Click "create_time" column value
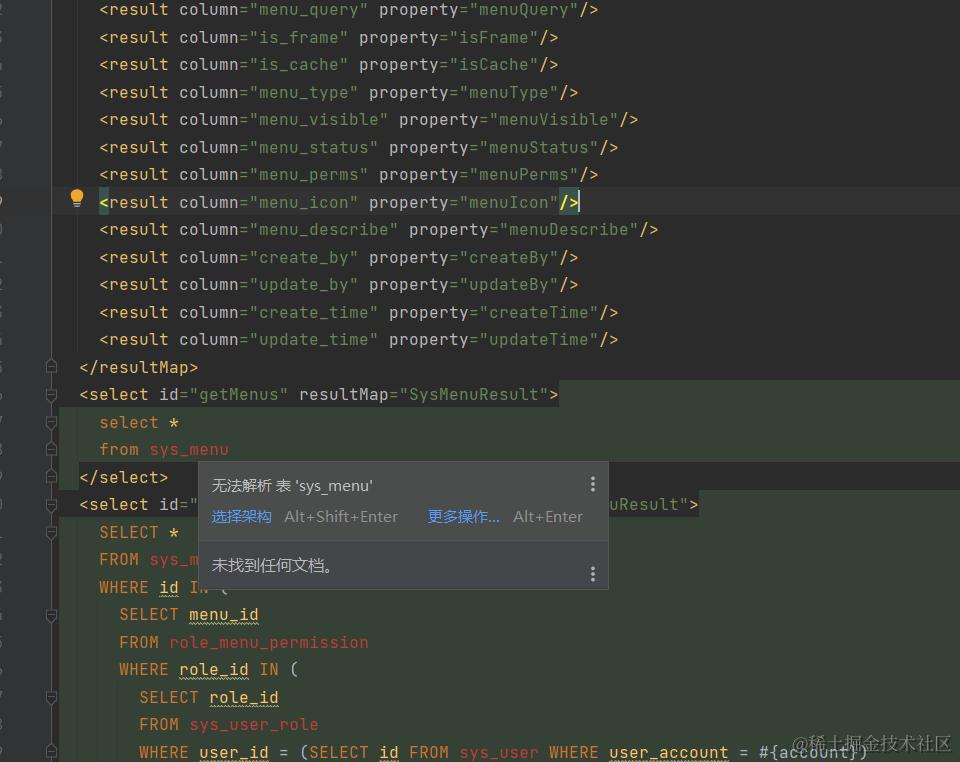This screenshot has height=762, width=960. point(313,313)
